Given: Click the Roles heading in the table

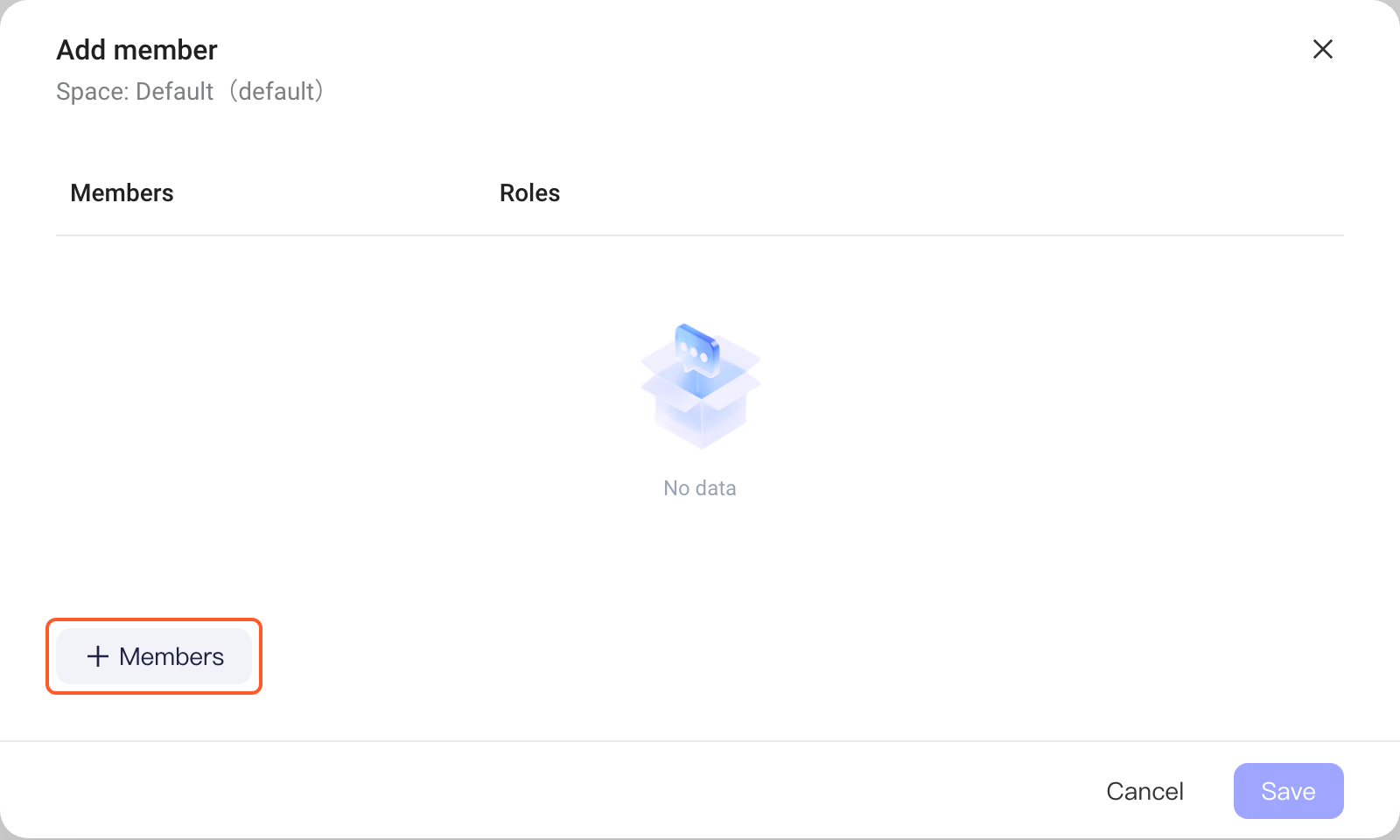Looking at the screenshot, I should (529, 192).
